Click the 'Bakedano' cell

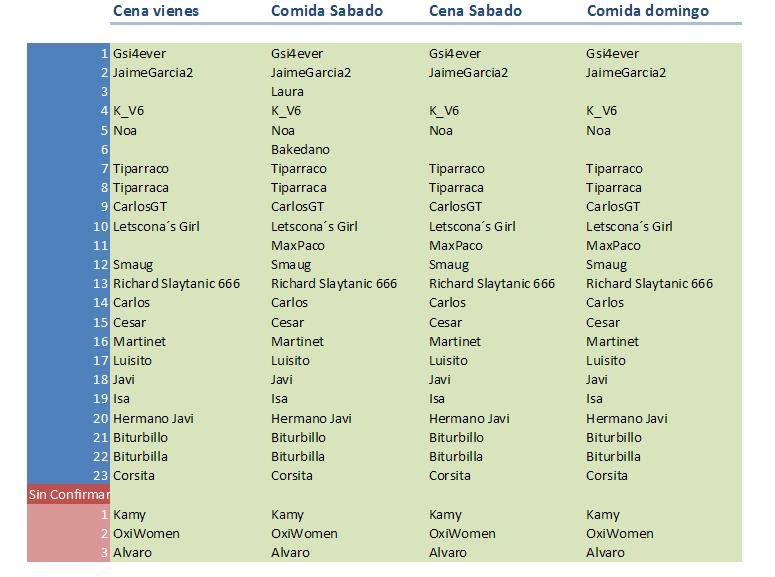tap(300, 150)
